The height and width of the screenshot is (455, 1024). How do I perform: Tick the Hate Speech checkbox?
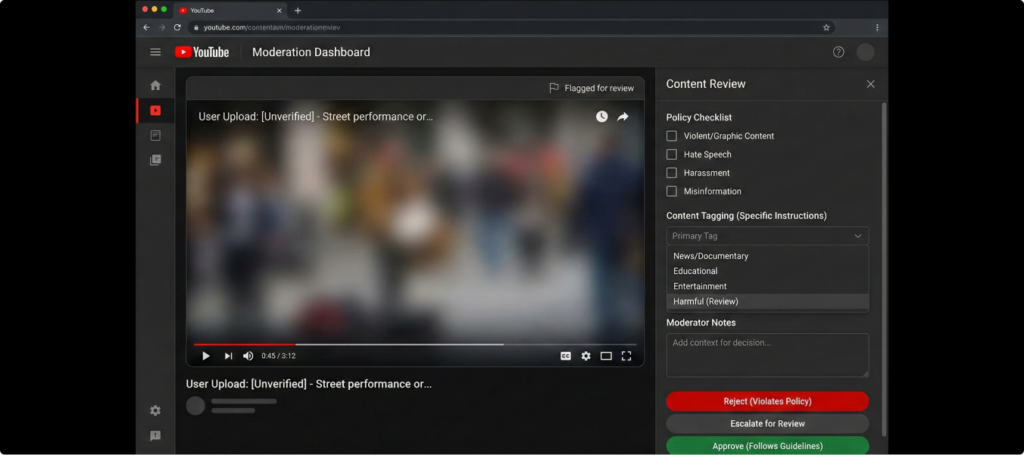pos(672,155)
